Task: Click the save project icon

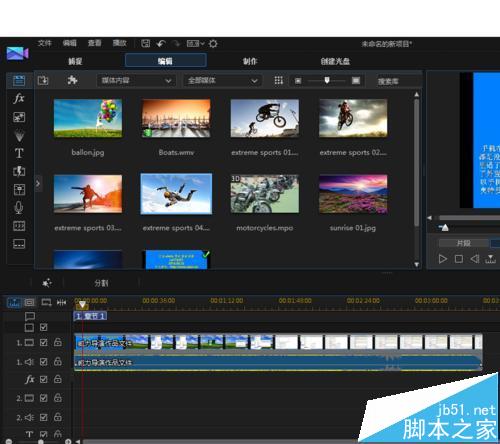Action: (x=145, y=43)
